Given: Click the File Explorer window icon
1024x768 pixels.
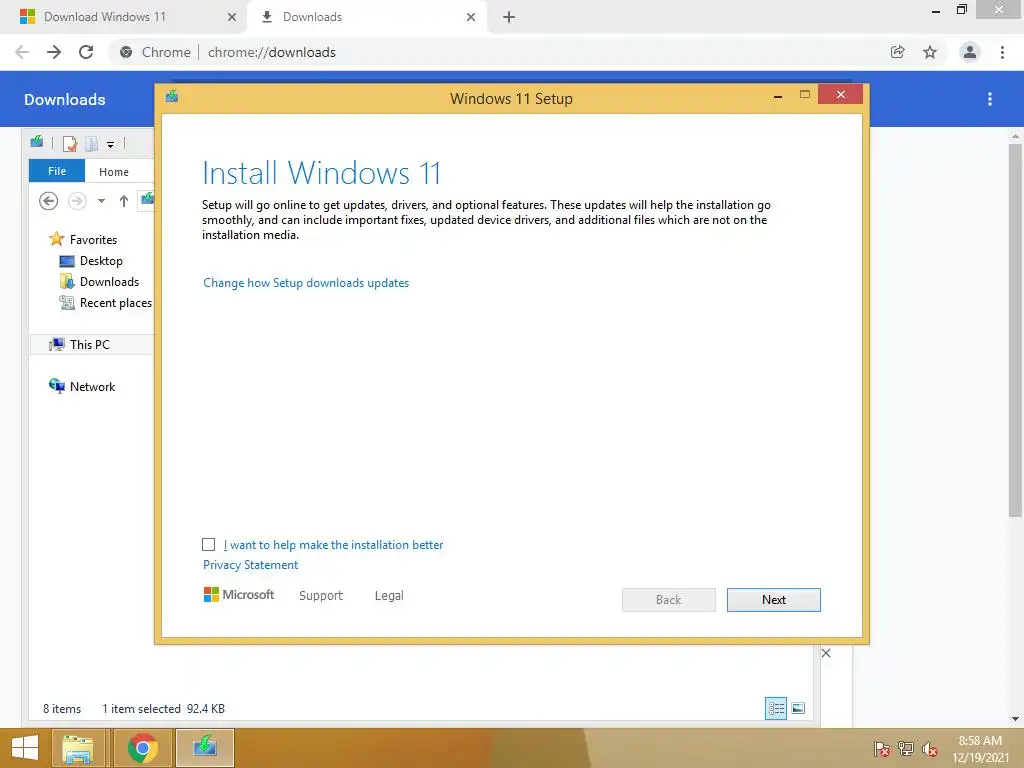Looking at the screenshot, I should click(37, 142).
